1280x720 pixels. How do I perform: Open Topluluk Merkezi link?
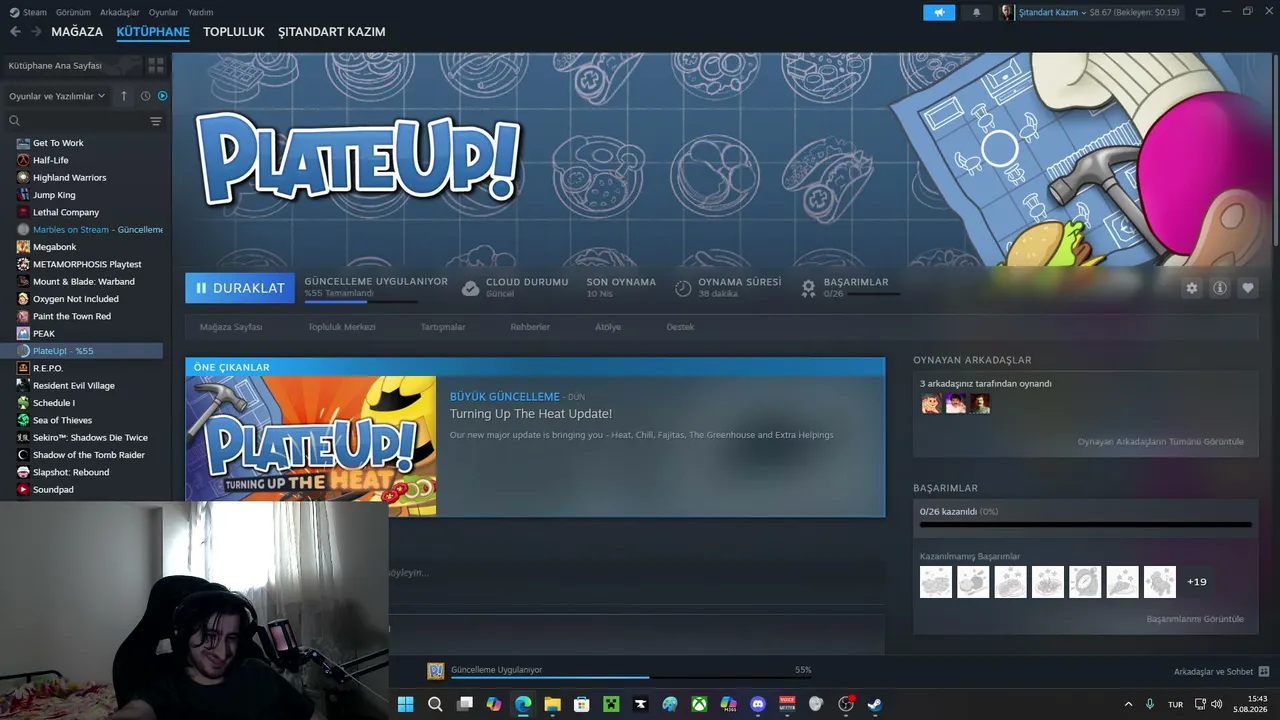coord(341,327)
